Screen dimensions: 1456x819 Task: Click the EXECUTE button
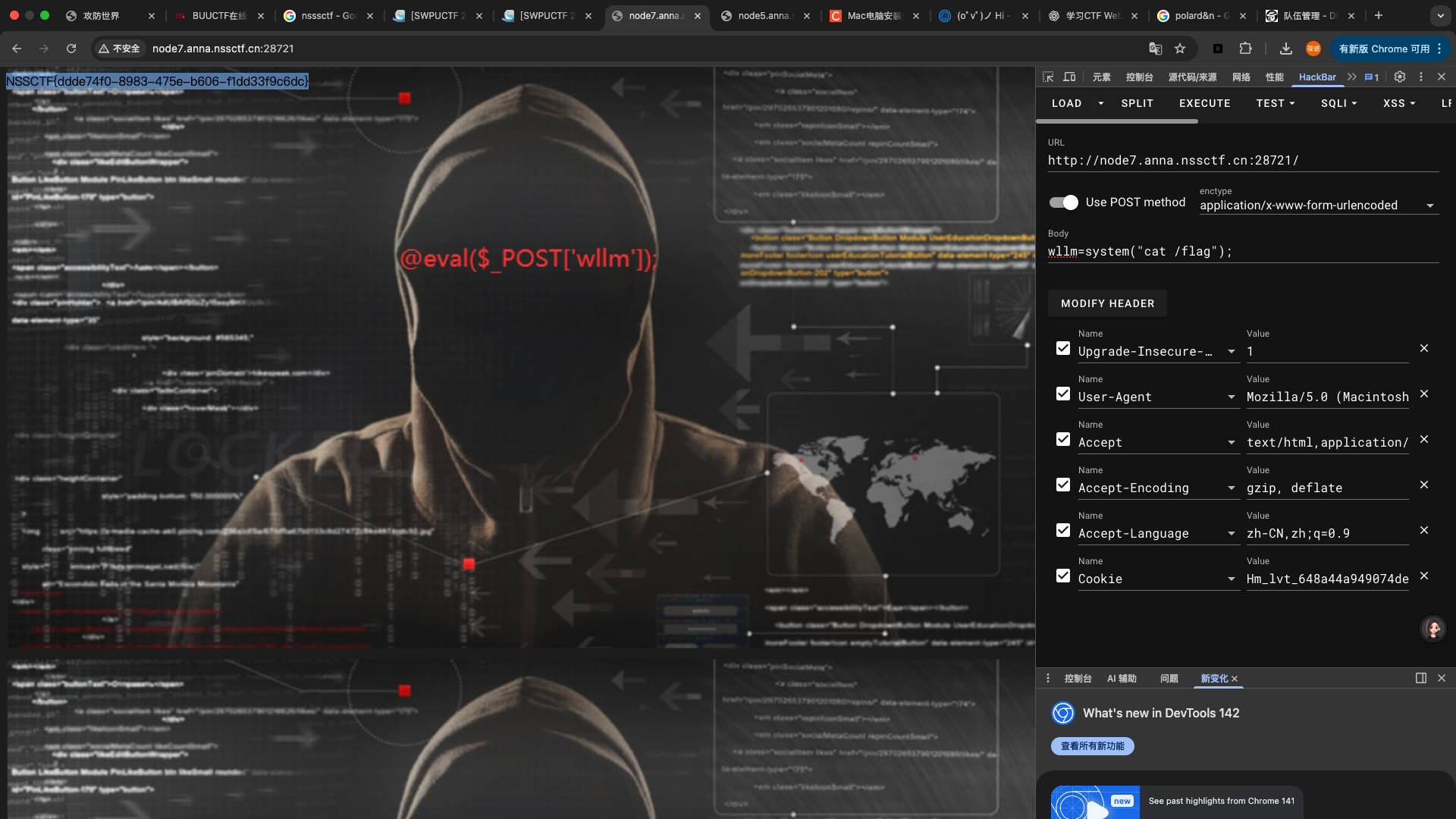[1205, 103]
